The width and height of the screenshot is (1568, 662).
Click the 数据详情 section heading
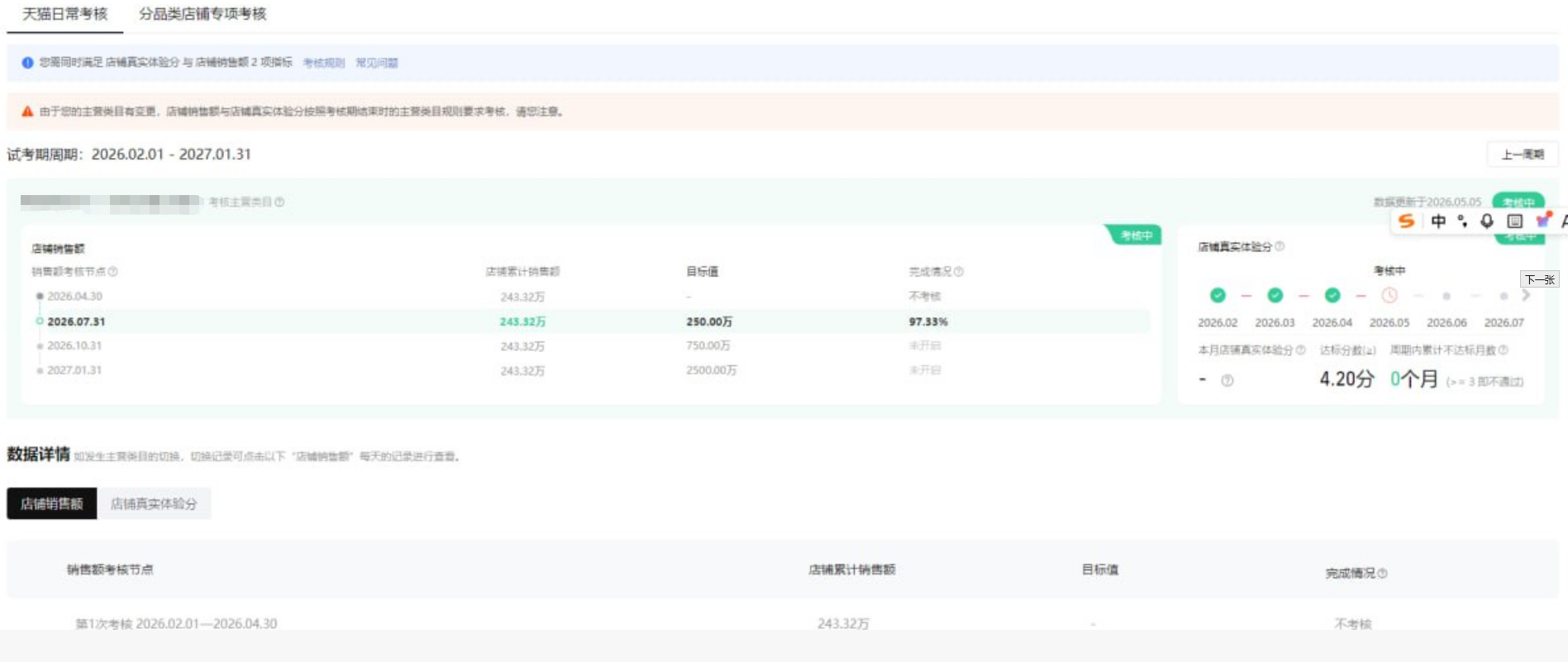point(38,455)
